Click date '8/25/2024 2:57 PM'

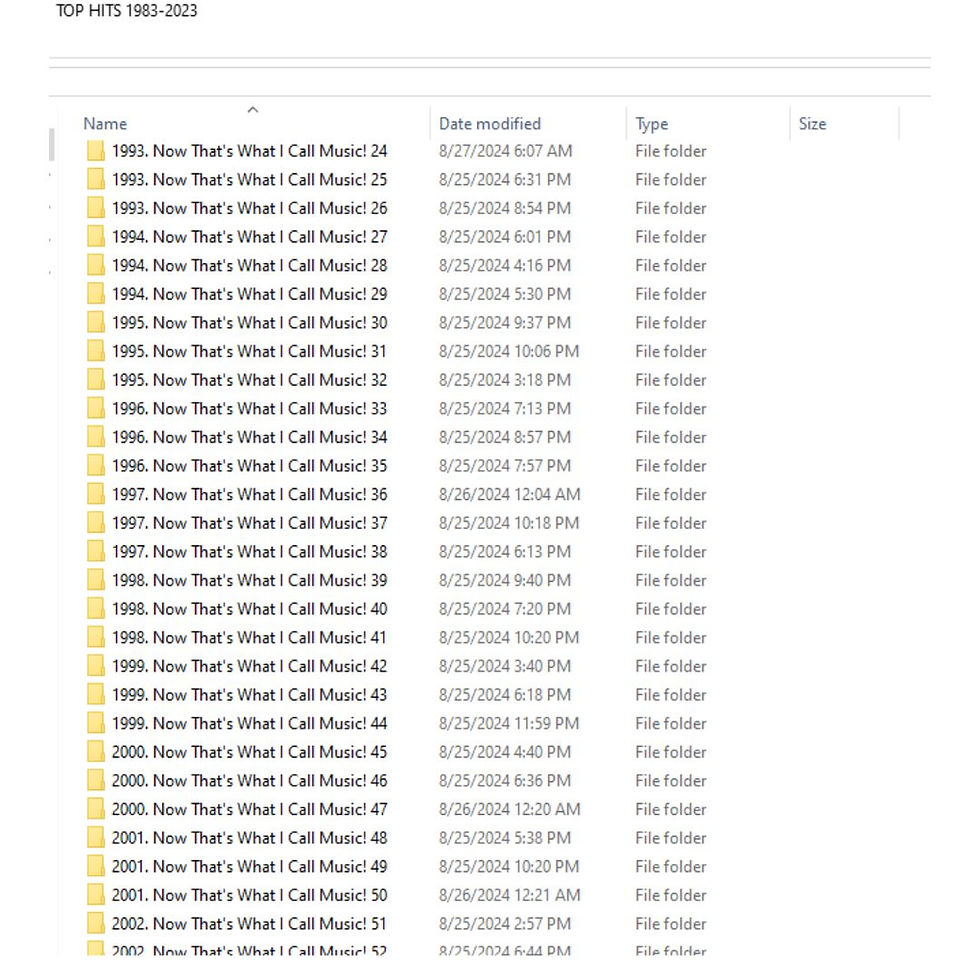(x=505, y=924)
